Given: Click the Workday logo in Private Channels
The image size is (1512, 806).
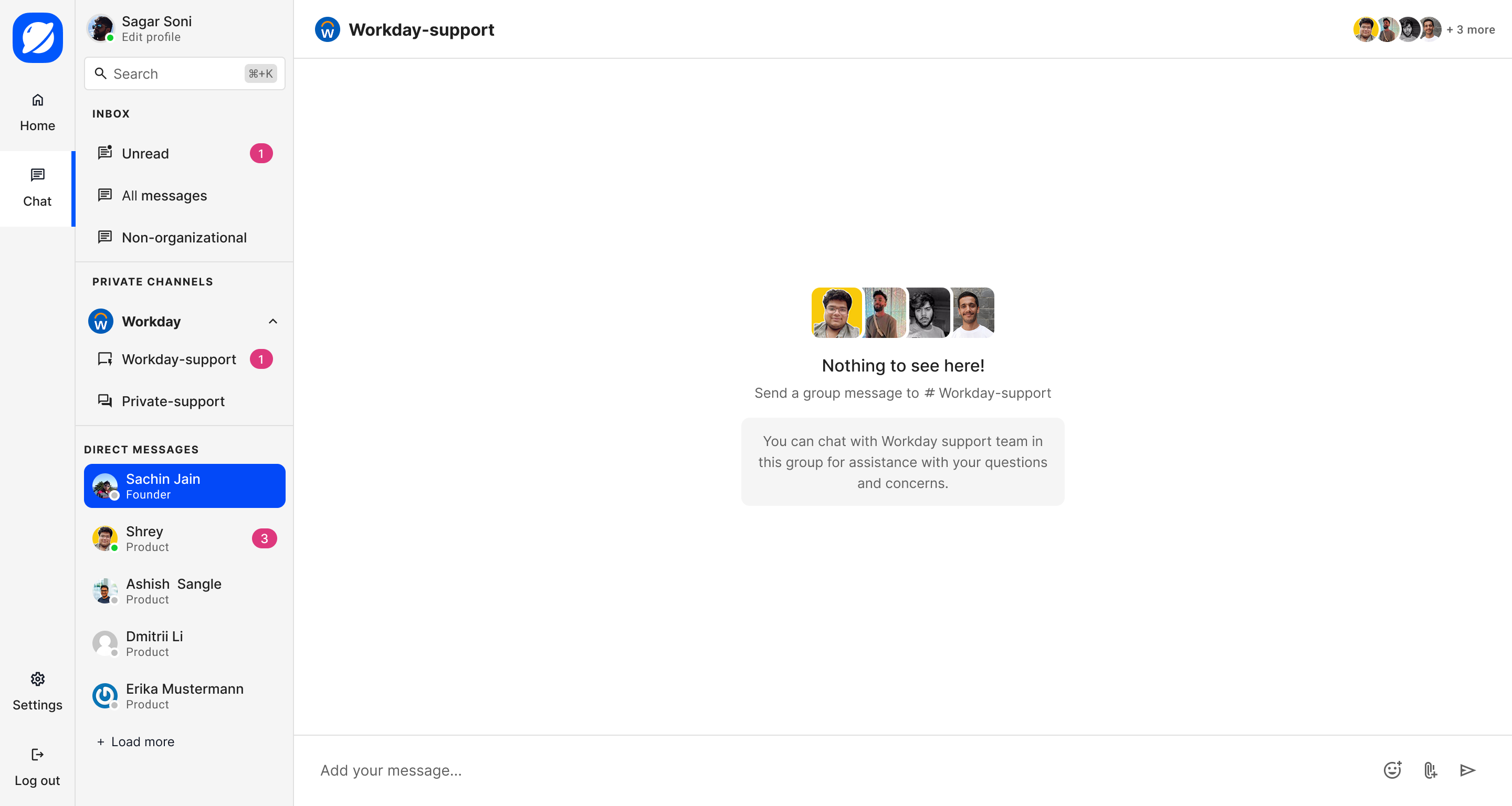Looking at the screenshot, I should click(100, 321).
